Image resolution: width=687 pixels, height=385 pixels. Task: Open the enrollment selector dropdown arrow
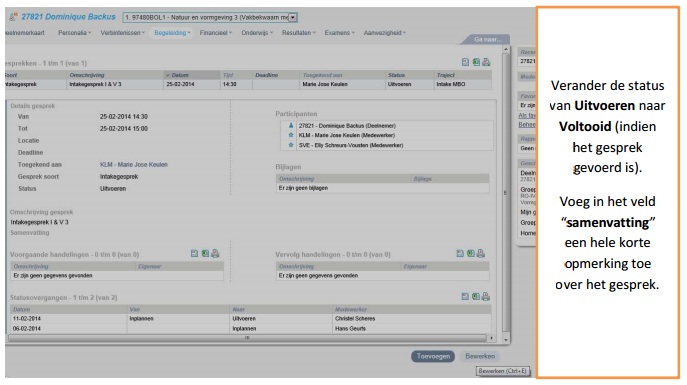coord(293,17)
